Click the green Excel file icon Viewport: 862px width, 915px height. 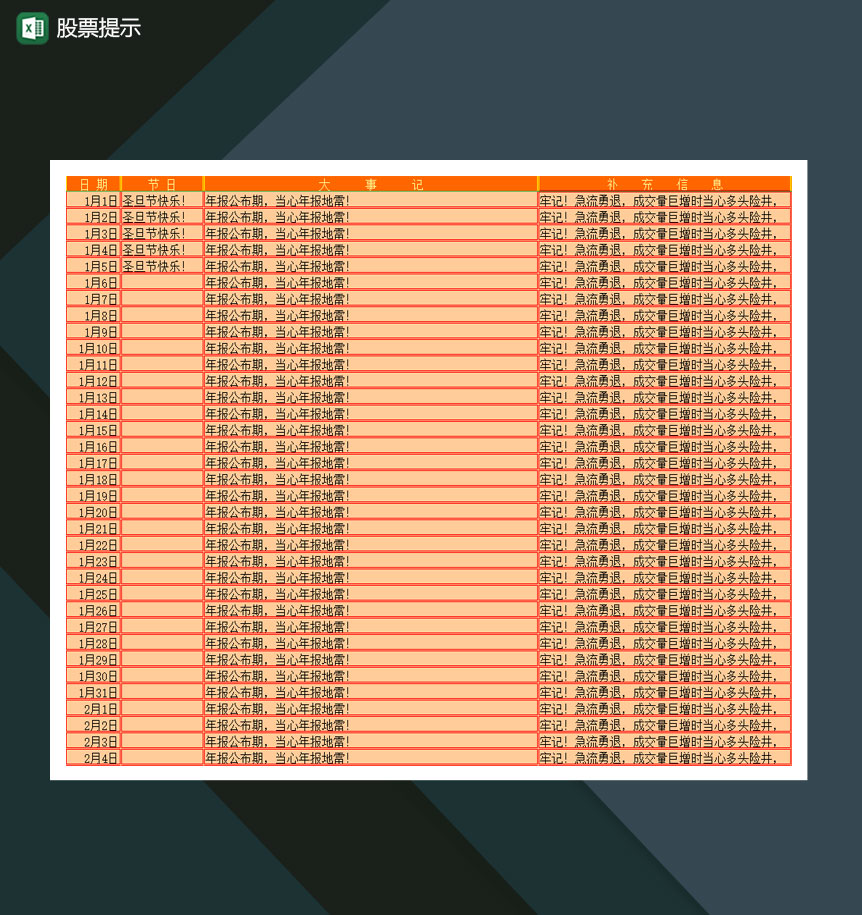(32, 28)
